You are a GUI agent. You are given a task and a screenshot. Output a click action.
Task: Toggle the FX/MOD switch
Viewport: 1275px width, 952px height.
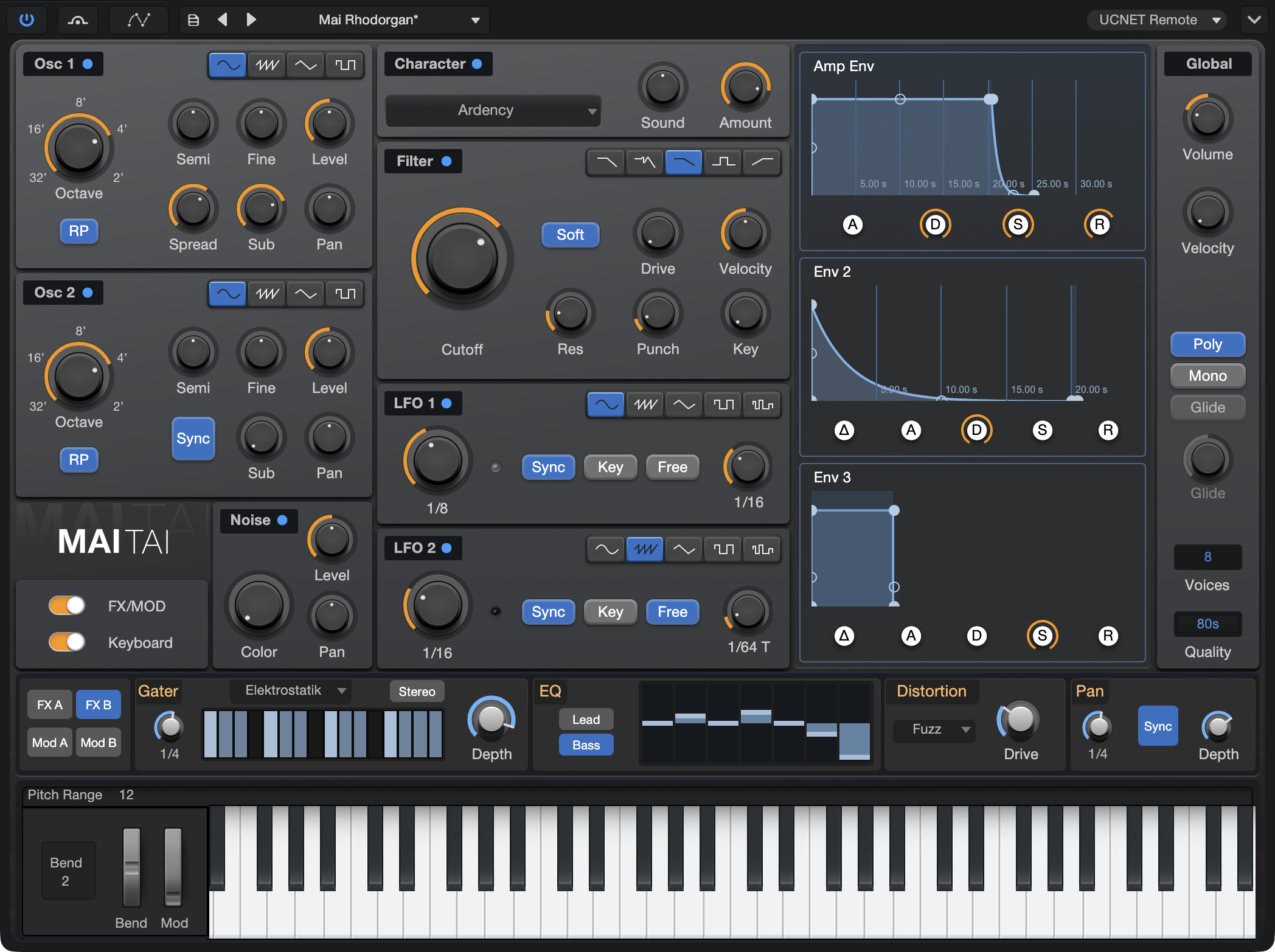click(67, 605)
